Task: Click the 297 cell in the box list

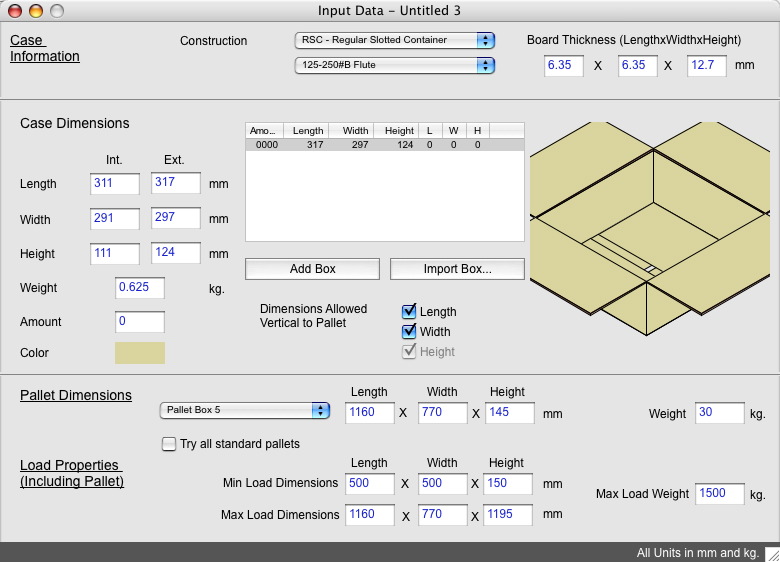Action: point(360,145)
